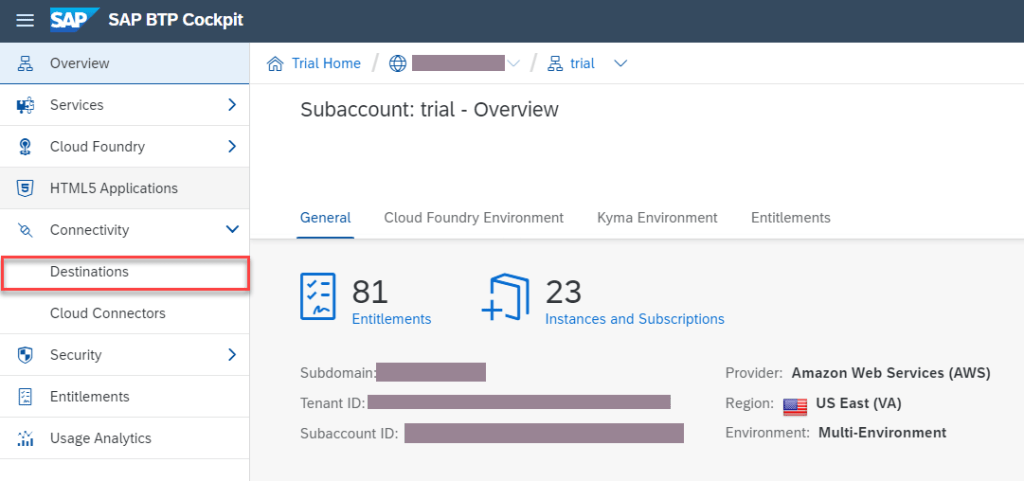Click the HTML5 Applications sidebar icon

coord(26,188)
